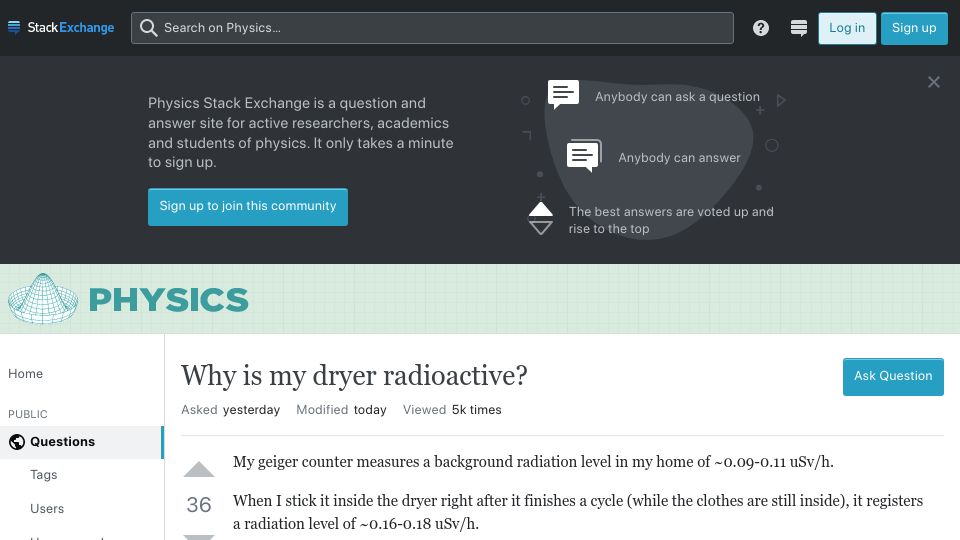The width and height of the screenshot is (960, 540).
Task: Click the Physics site logo
Action: (128, 299)
